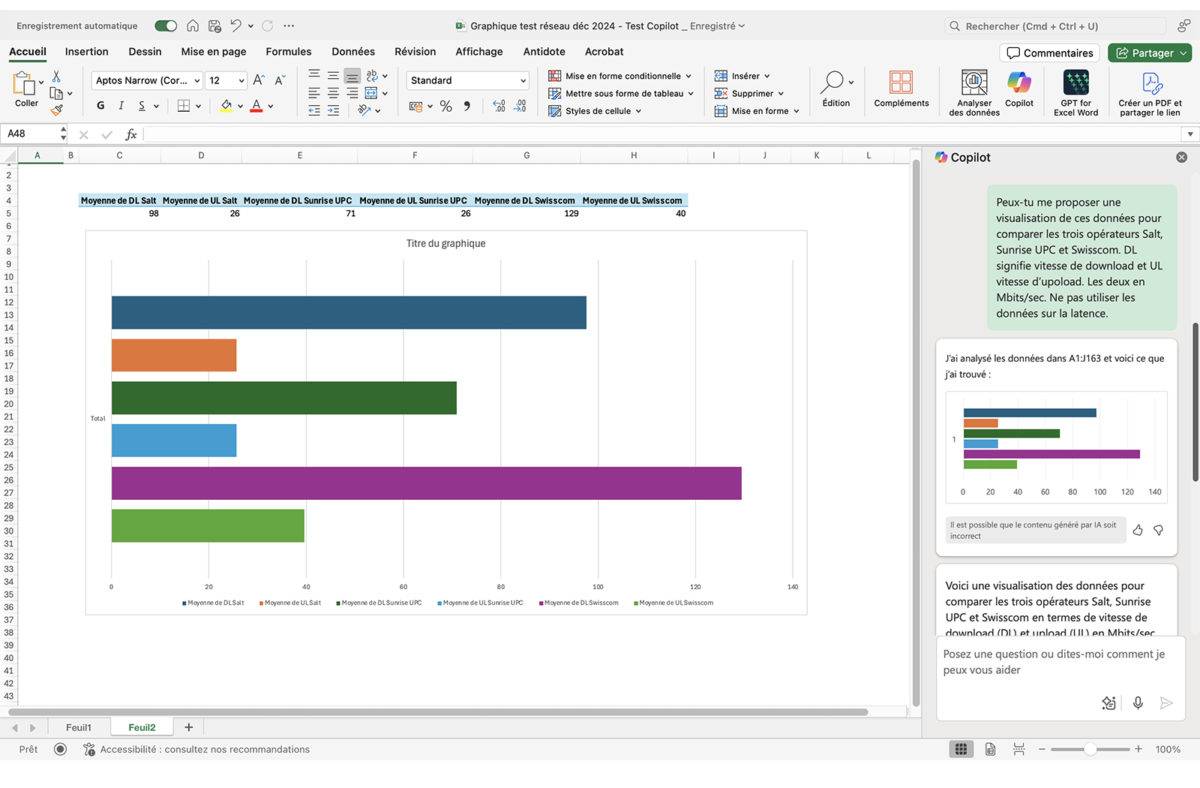
Task: Open the borders dropdown arrow
Action: point(199,106)
